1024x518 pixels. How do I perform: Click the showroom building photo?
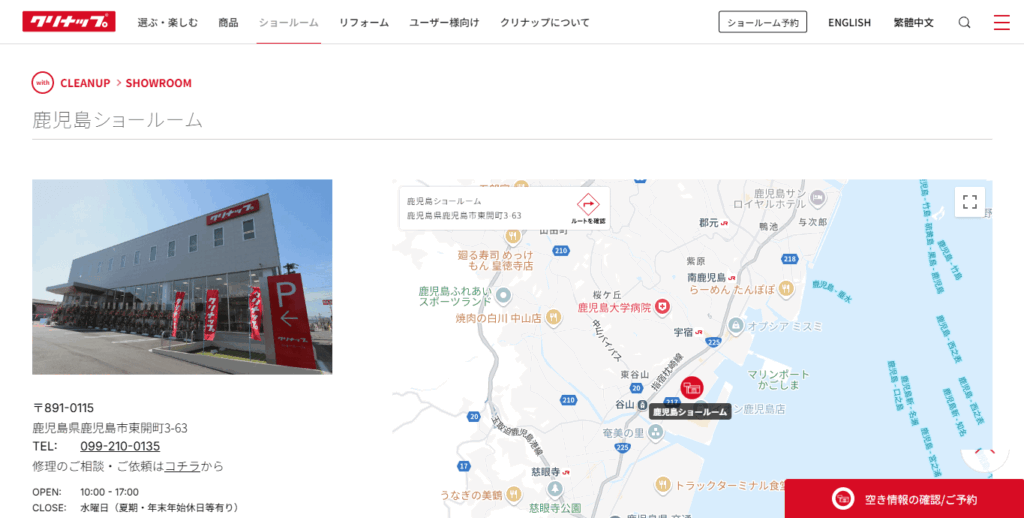pos(182,277)
